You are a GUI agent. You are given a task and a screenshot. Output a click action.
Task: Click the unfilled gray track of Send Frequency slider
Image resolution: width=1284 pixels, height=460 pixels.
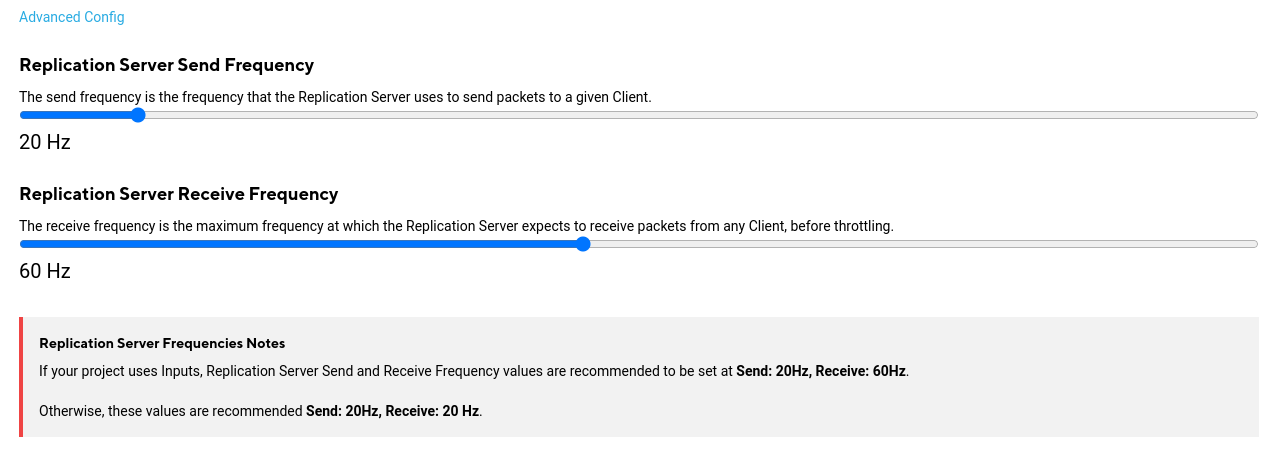pyautogui.click(x=700, y=115)
